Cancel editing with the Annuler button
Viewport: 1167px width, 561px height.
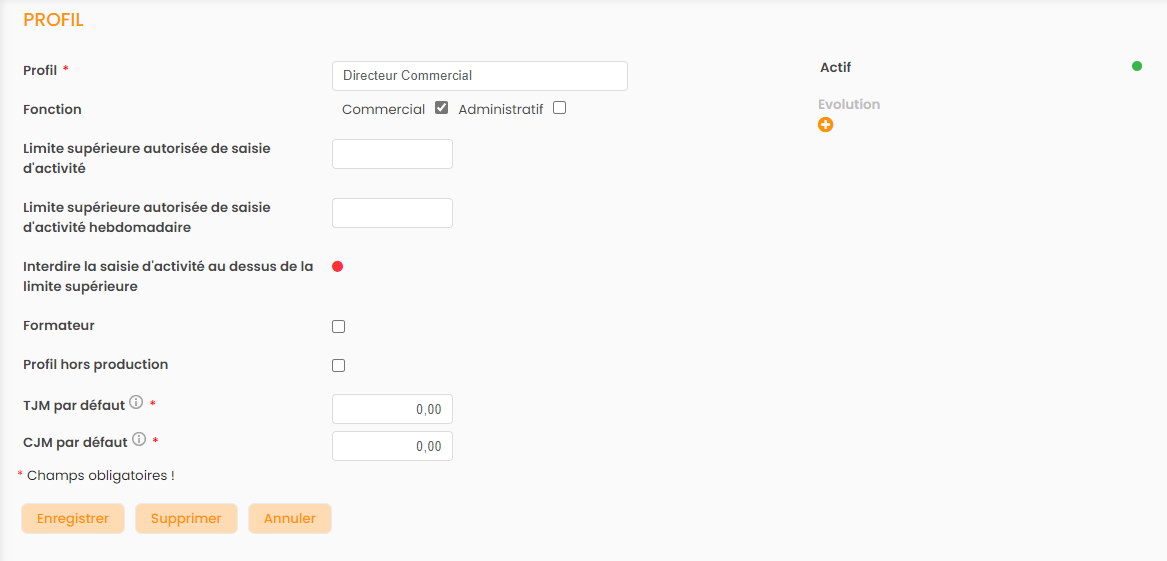point(290,519)
